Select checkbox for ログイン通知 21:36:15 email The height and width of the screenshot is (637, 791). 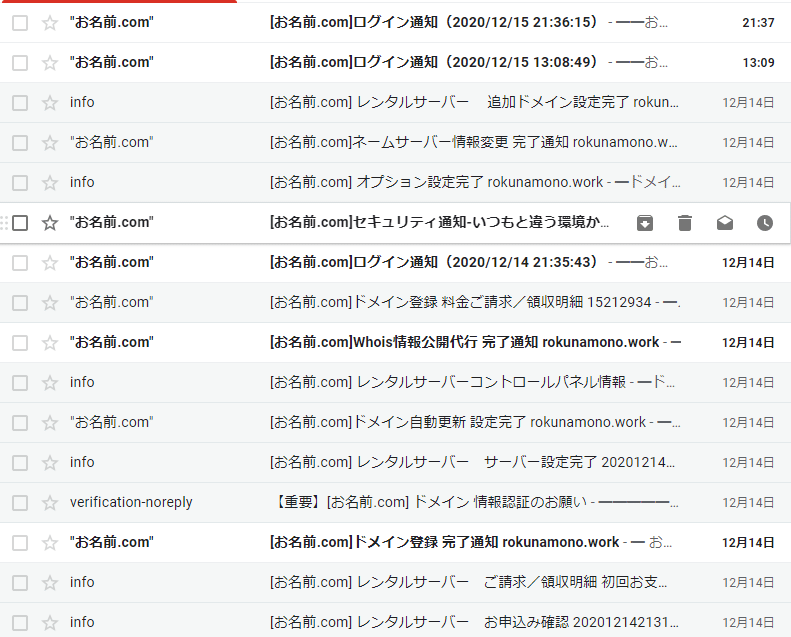point(20,23)
